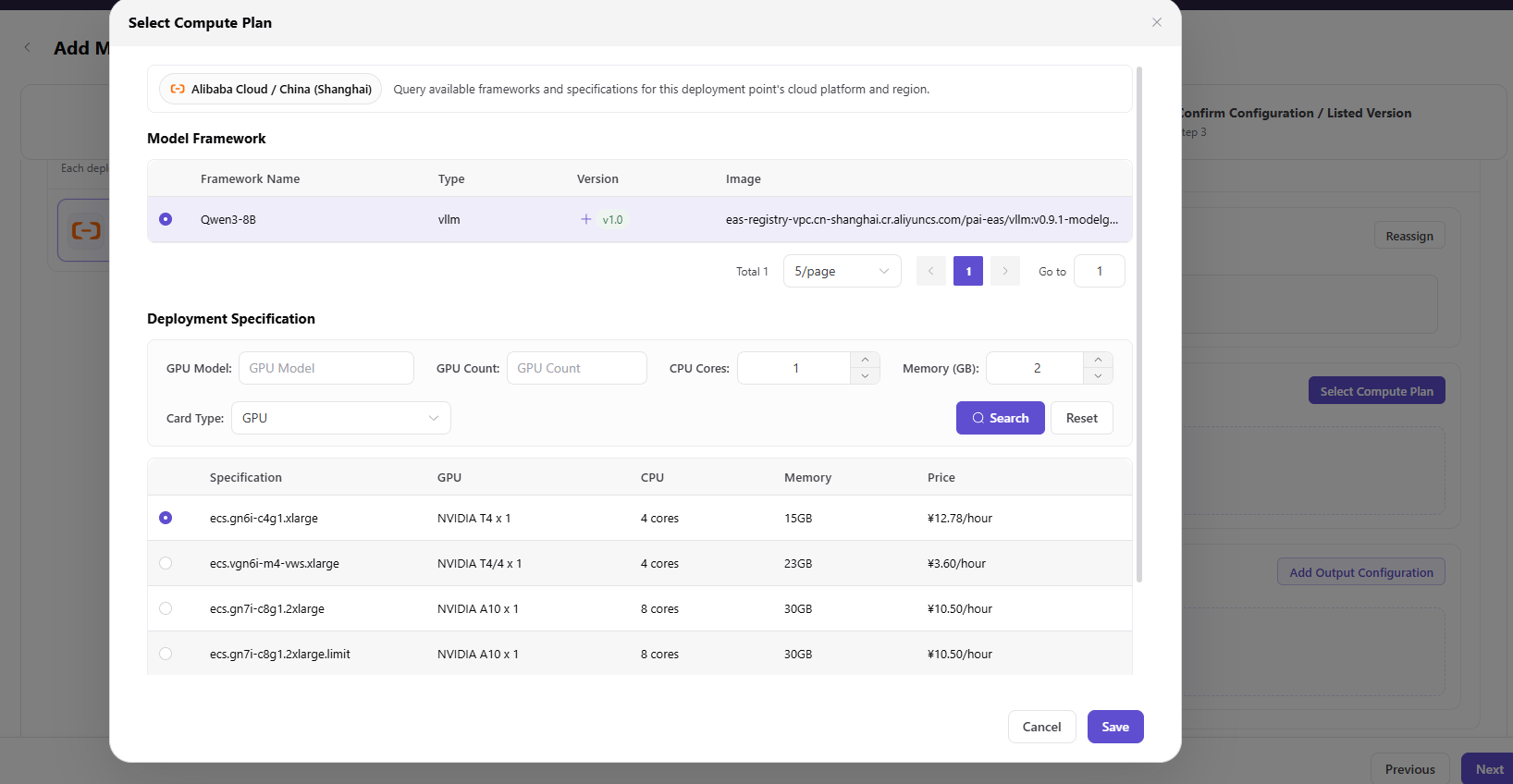Decrease Memory (GB) value
Image resolution: width=1513 pixels, height=784 pixels.
pyautogui.click(x=1098, y=376)
